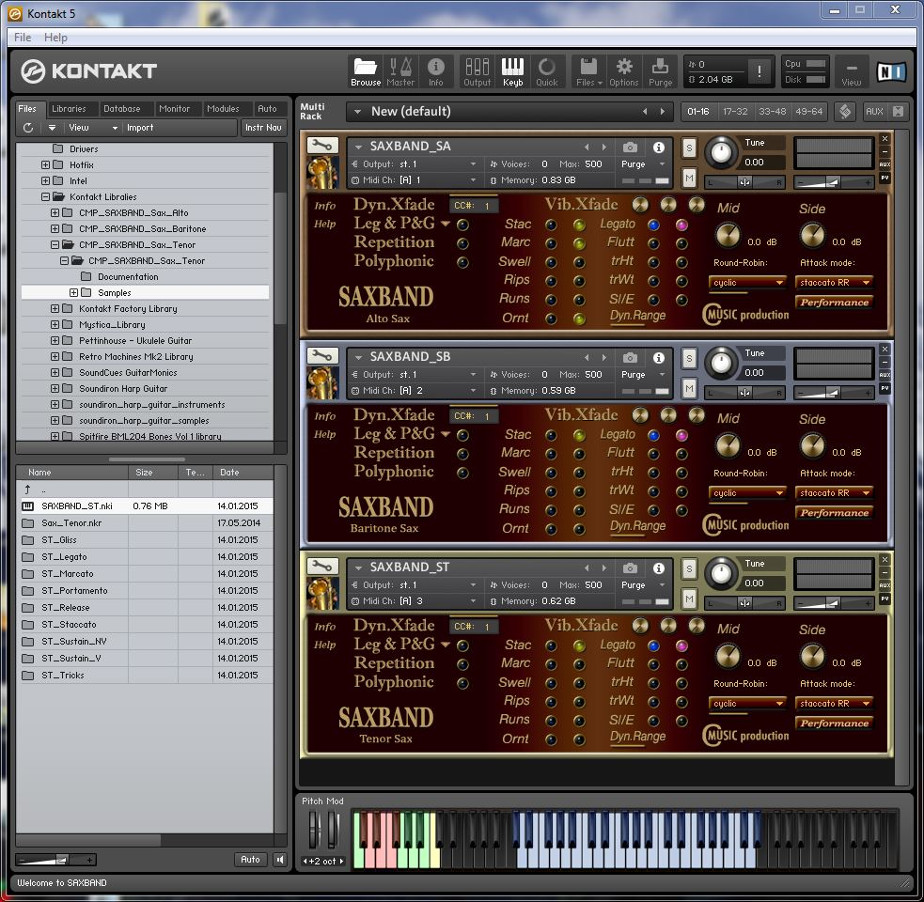Open the Browse panel icon
This screenshot has width=924, height=902.
click(x=365, y=71)
